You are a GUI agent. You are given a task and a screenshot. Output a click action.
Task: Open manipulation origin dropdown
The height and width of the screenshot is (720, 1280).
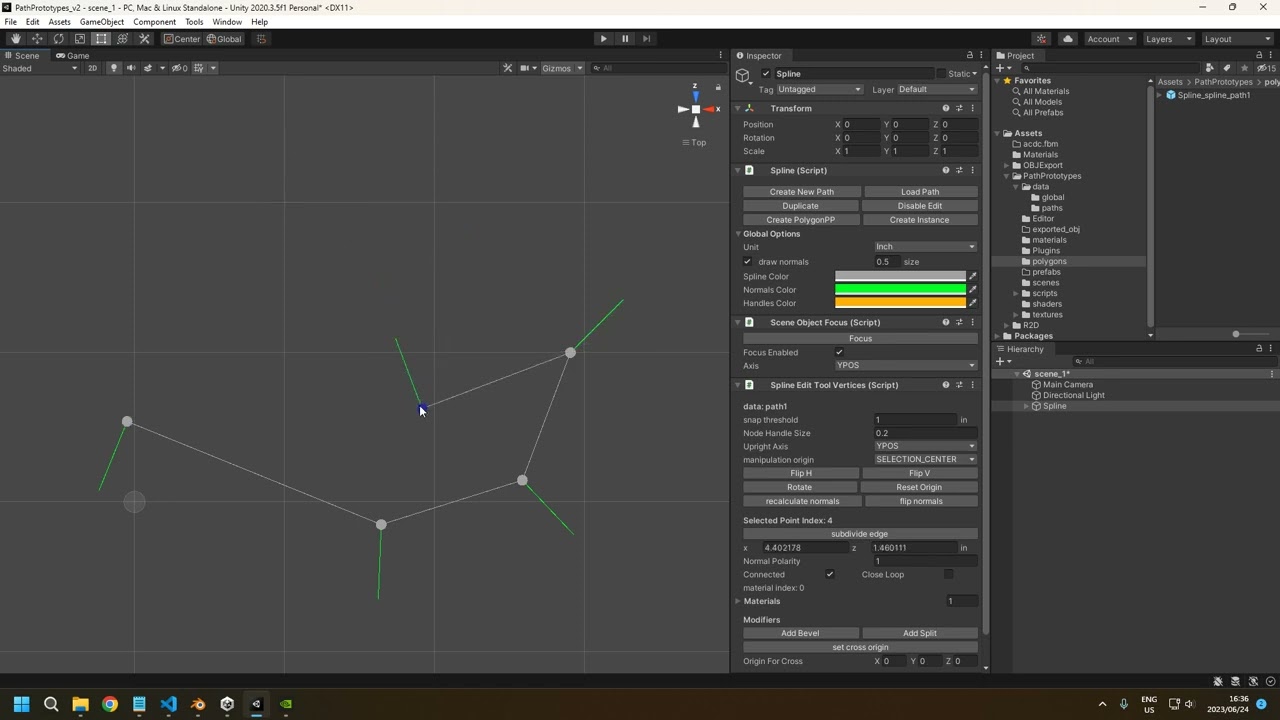[x=925, y=460]
